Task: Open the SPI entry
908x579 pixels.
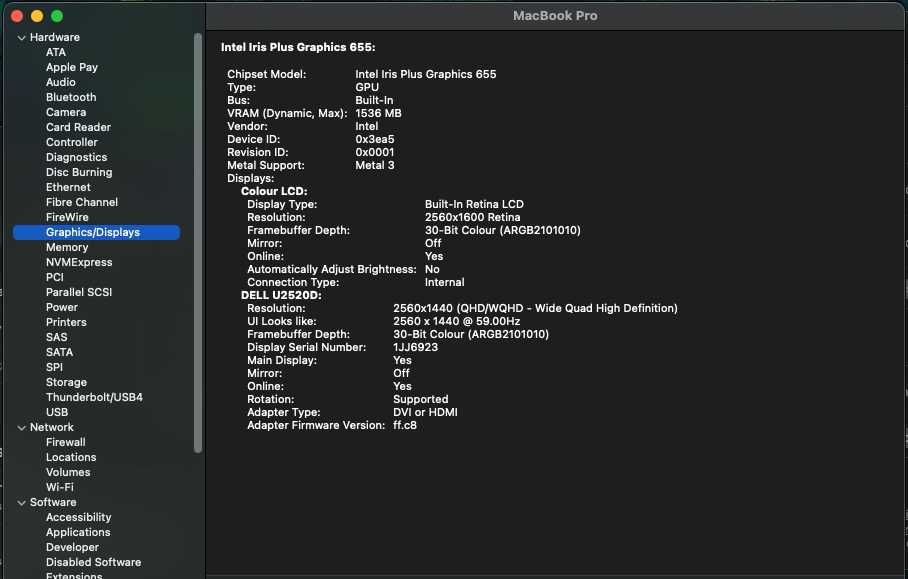Action: pyautogui.click(x=54, y=368)
